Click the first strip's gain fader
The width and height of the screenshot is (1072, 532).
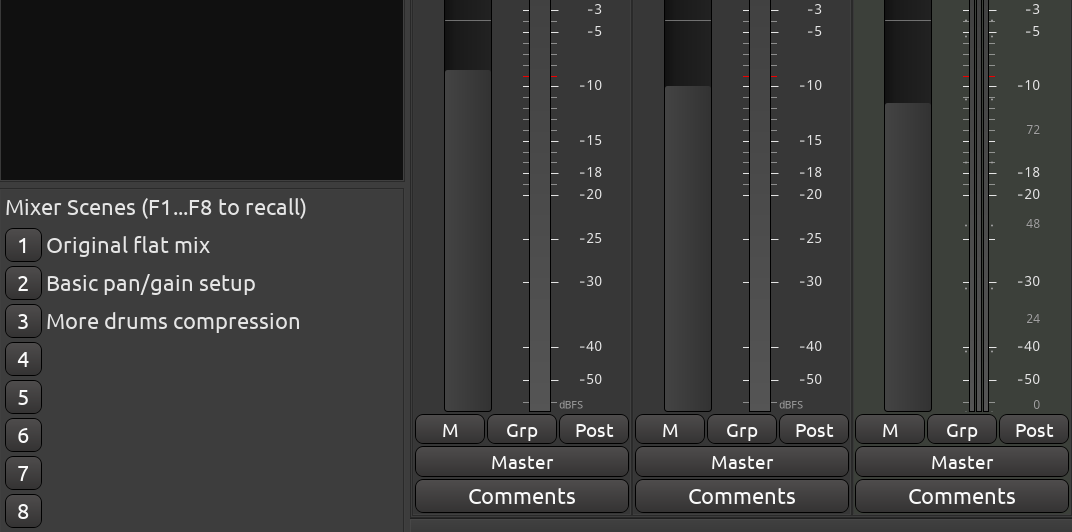click(x=468, y=205)
